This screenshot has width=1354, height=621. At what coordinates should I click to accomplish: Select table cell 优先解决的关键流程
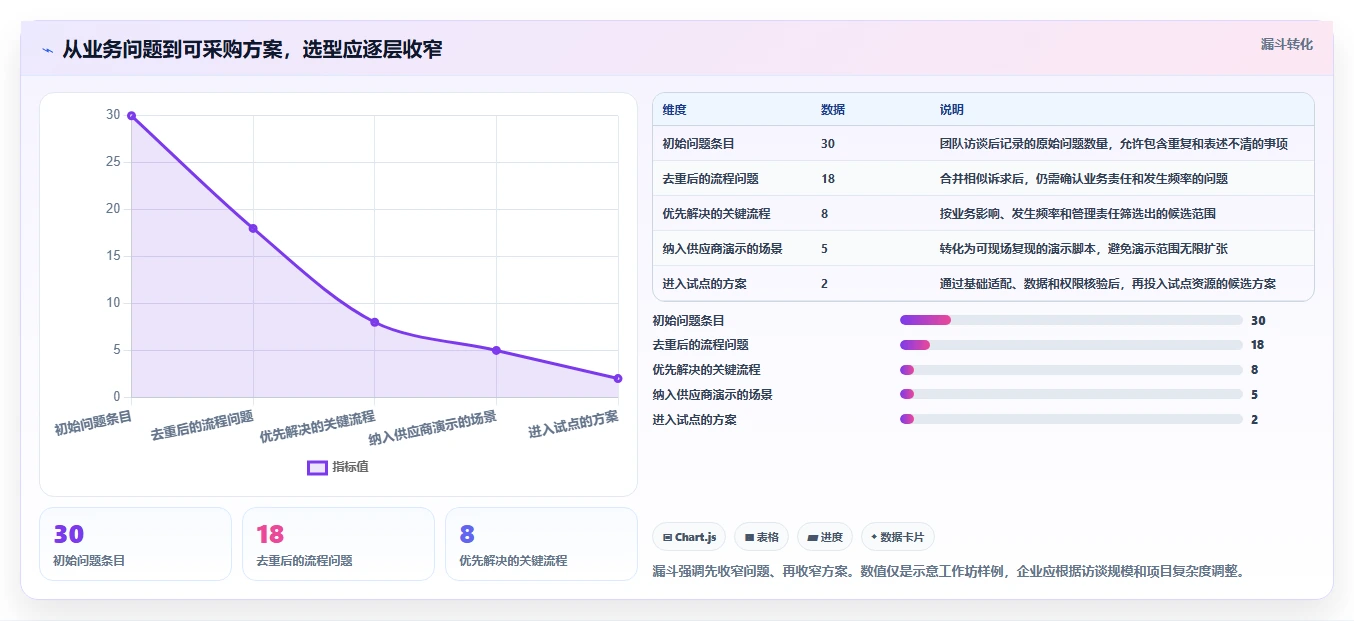coord(716,214)
